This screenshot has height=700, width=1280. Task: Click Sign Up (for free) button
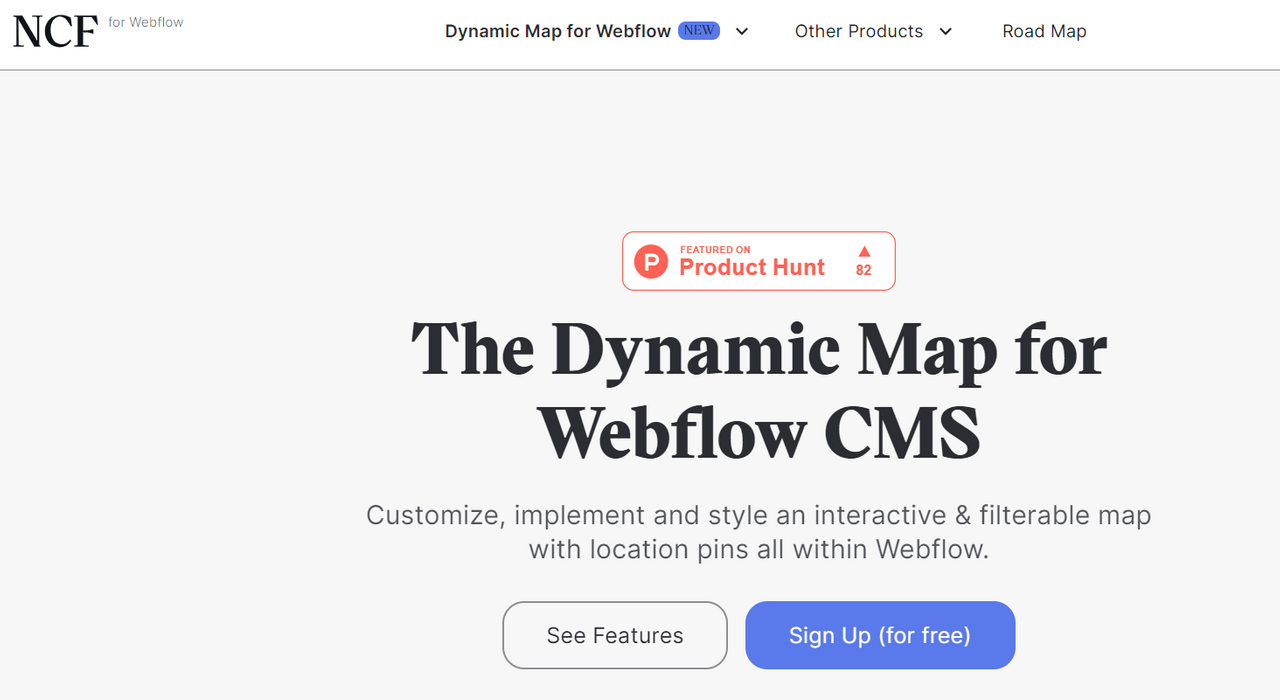click(880, 635)
